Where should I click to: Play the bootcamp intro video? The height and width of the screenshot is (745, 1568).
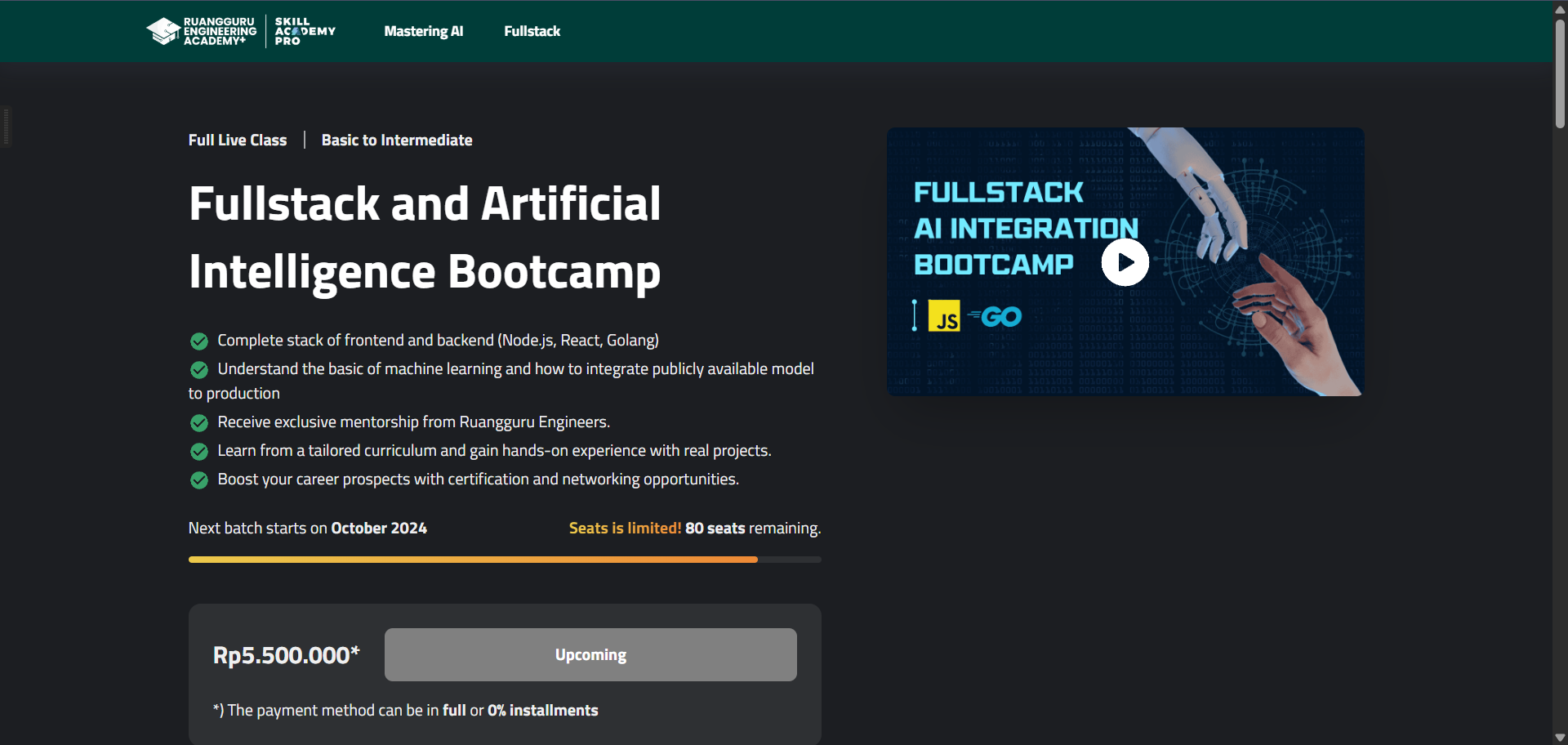(1125, 262)
